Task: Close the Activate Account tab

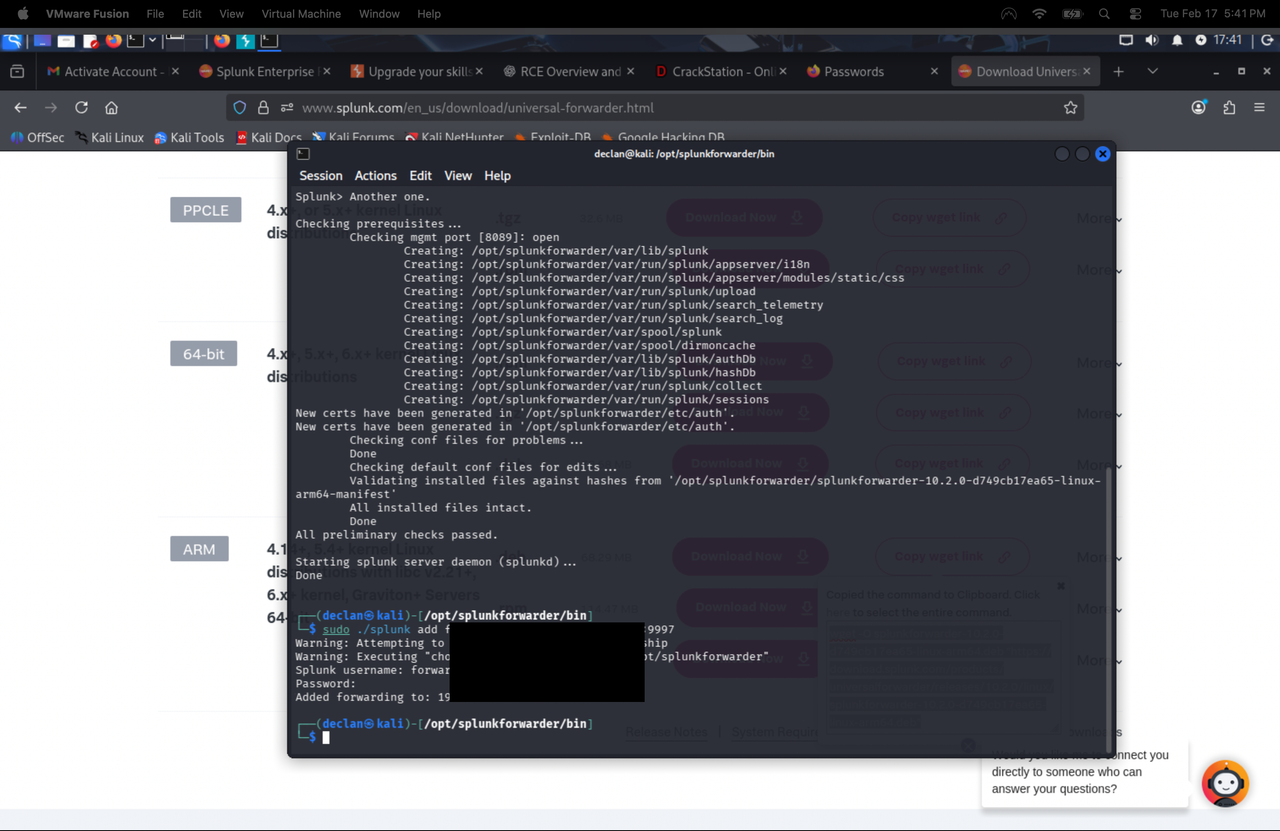Action: [x=175, y=72]
